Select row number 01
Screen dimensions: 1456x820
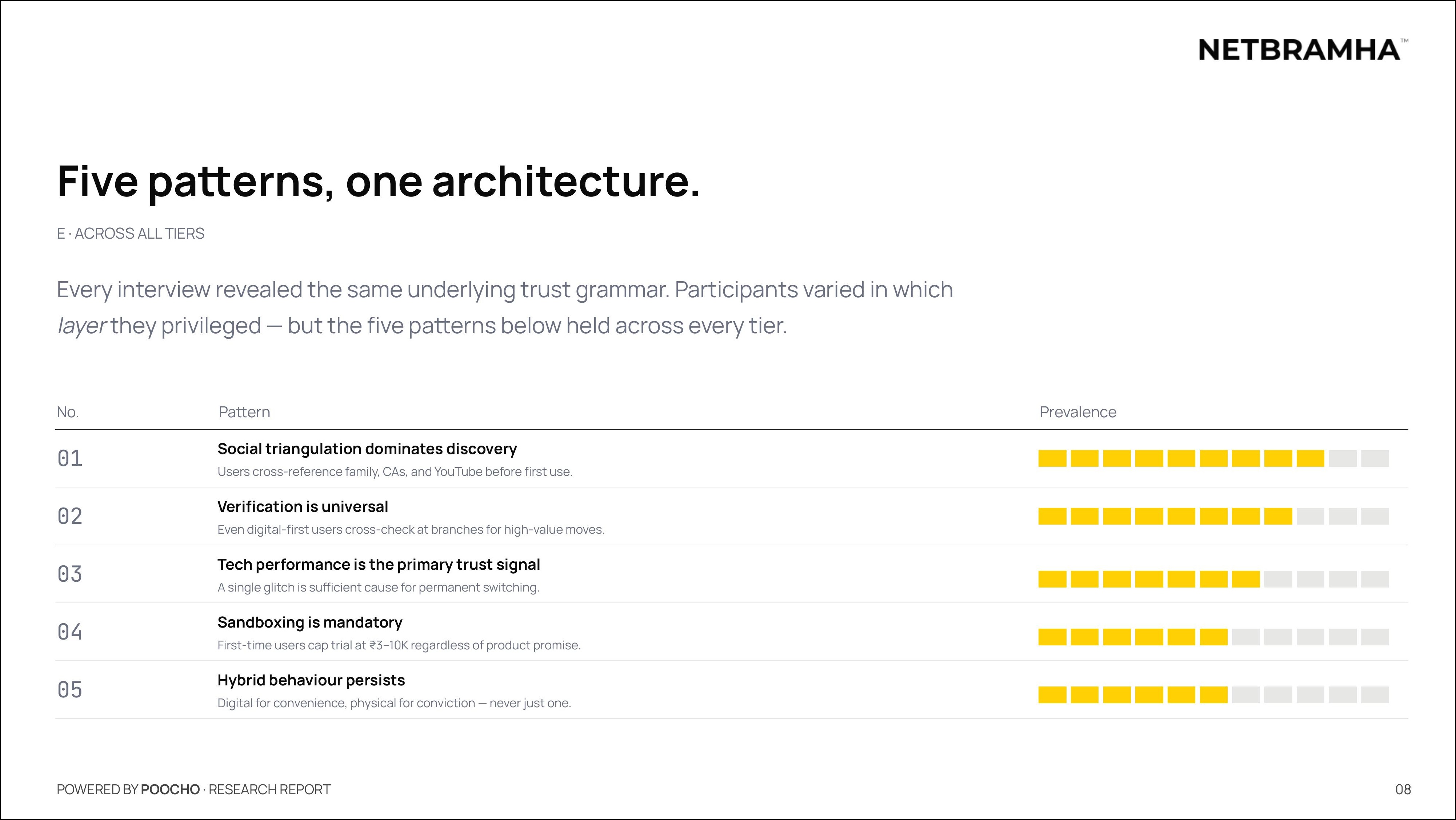coord(69,459)
